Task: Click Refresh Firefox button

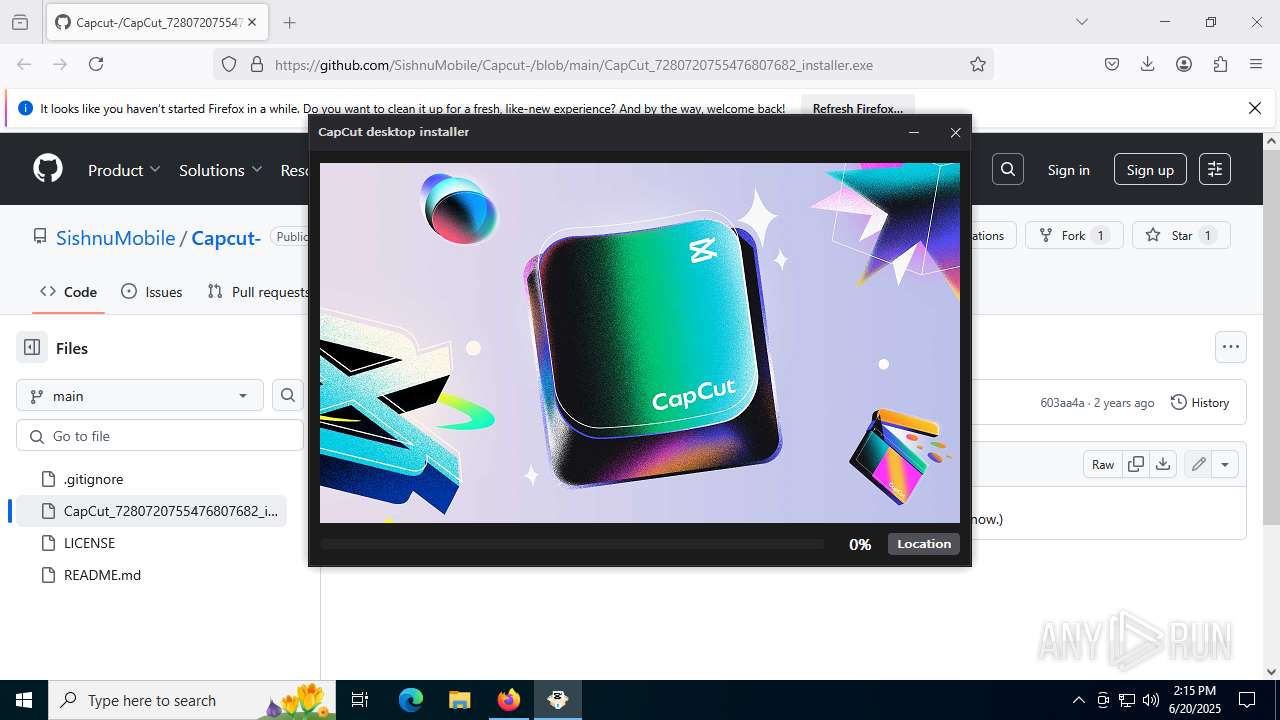Action: 857,108
